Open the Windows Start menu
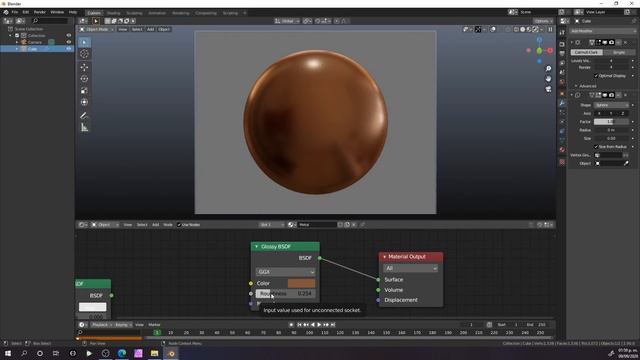Viewport: 640px width, 360px height. tap(7, 353)
